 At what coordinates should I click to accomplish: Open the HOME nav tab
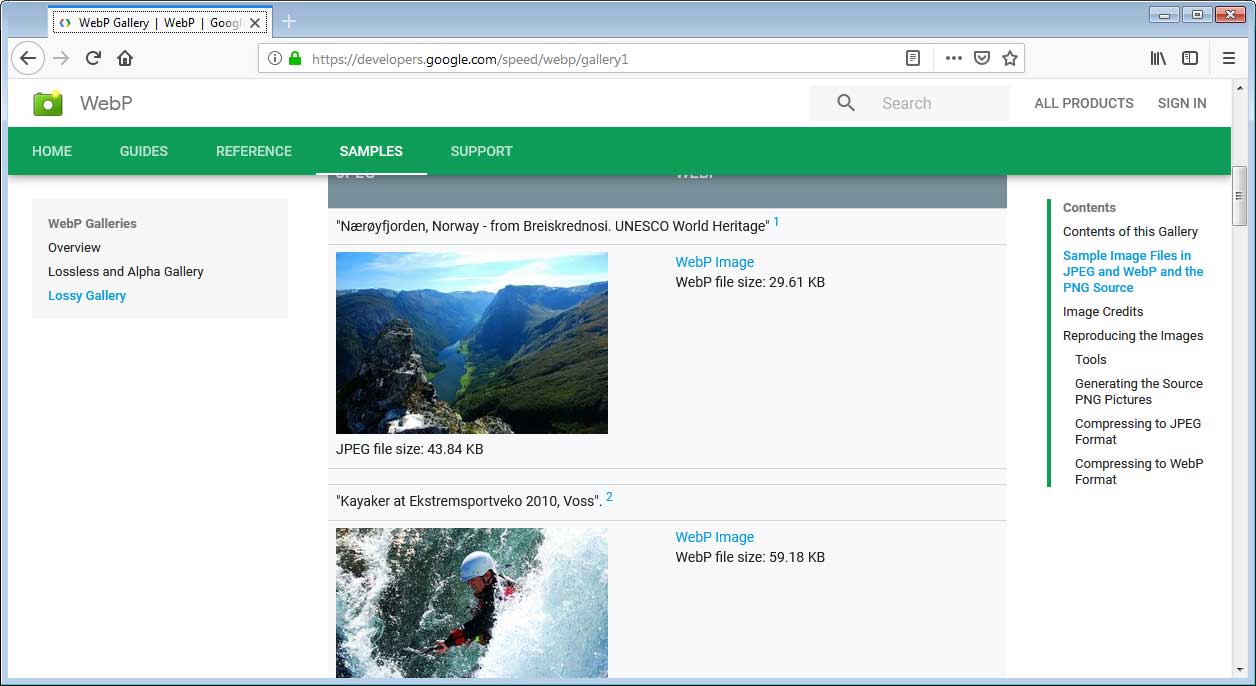point(52,151)
